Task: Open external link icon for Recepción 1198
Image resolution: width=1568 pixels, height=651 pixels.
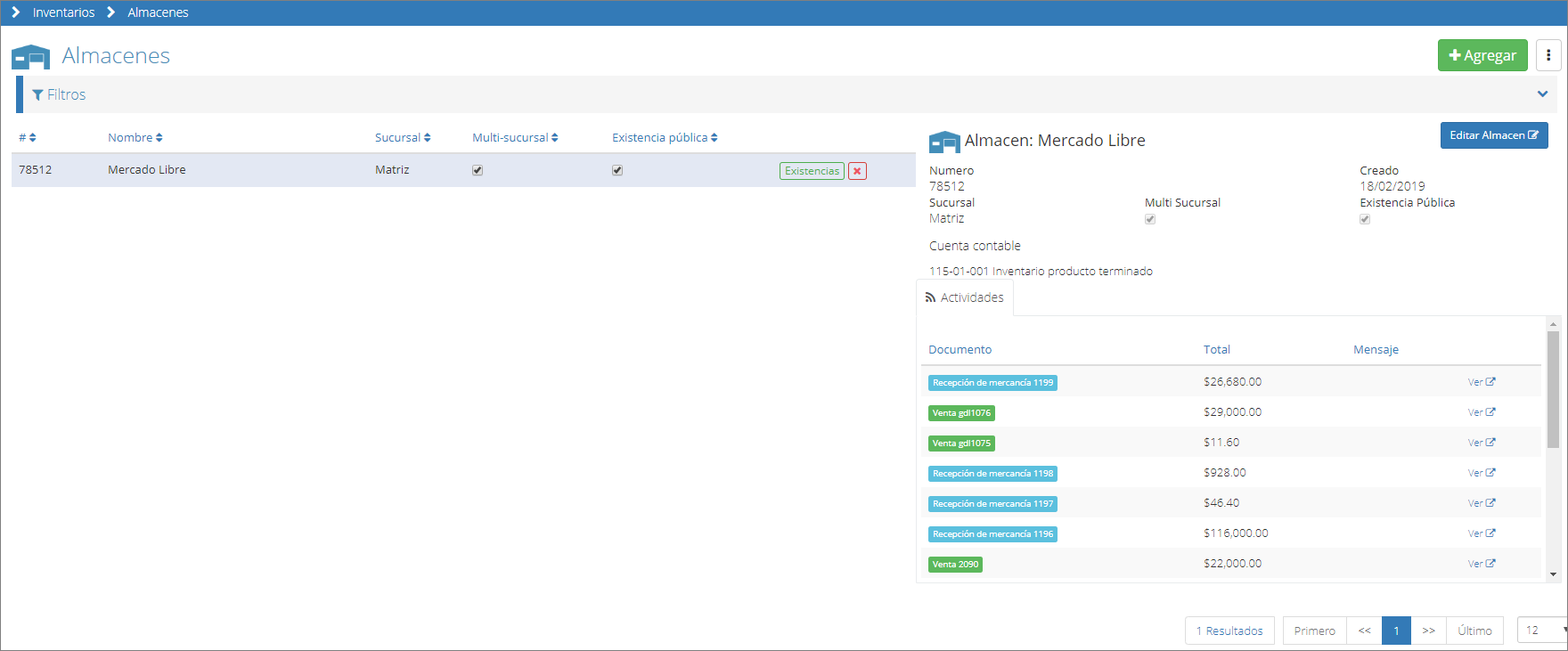Action: click(1490, 473)
